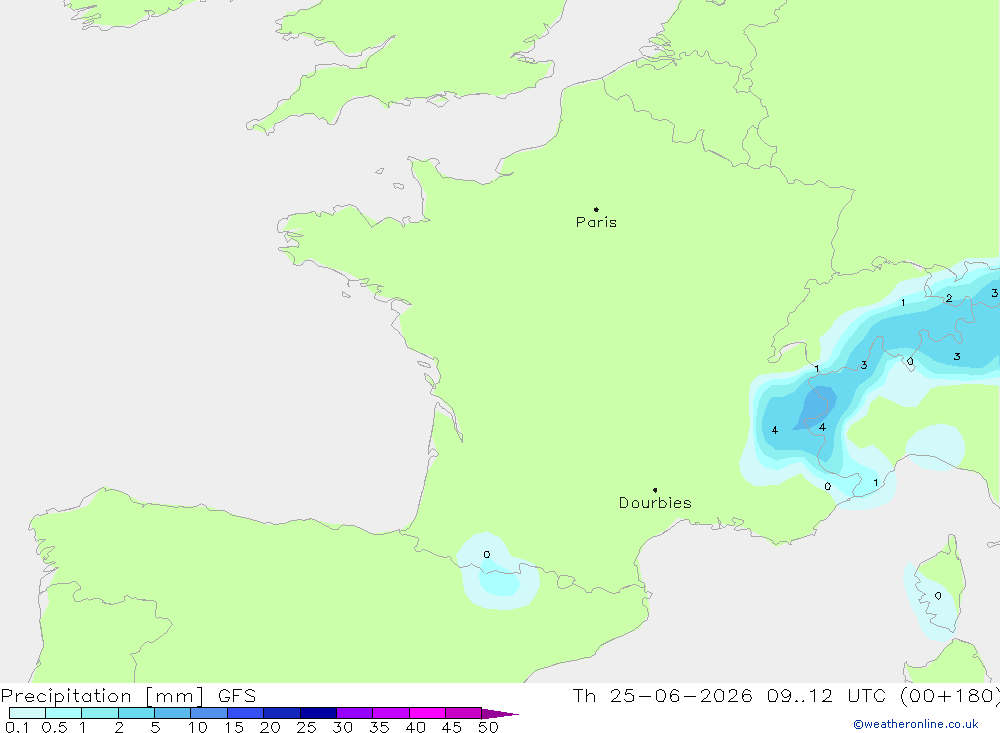Pick the 1–2 mm legend color swatch

coord(99,713)
